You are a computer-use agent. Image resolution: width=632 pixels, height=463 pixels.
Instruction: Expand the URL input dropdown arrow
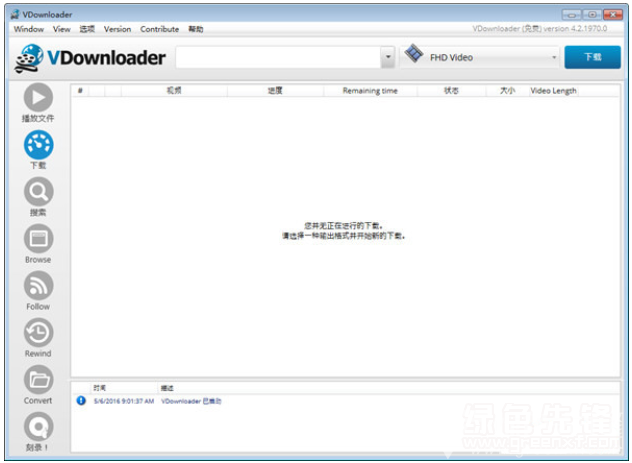[388, 57]
